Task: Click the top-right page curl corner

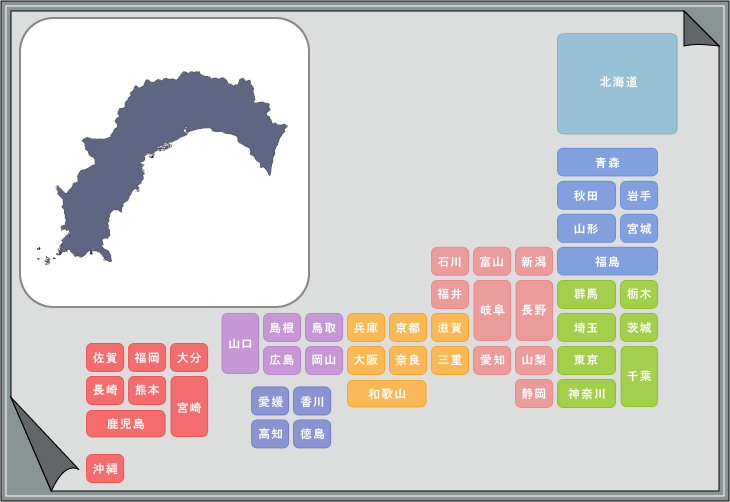Action: (x=699, y=29)
